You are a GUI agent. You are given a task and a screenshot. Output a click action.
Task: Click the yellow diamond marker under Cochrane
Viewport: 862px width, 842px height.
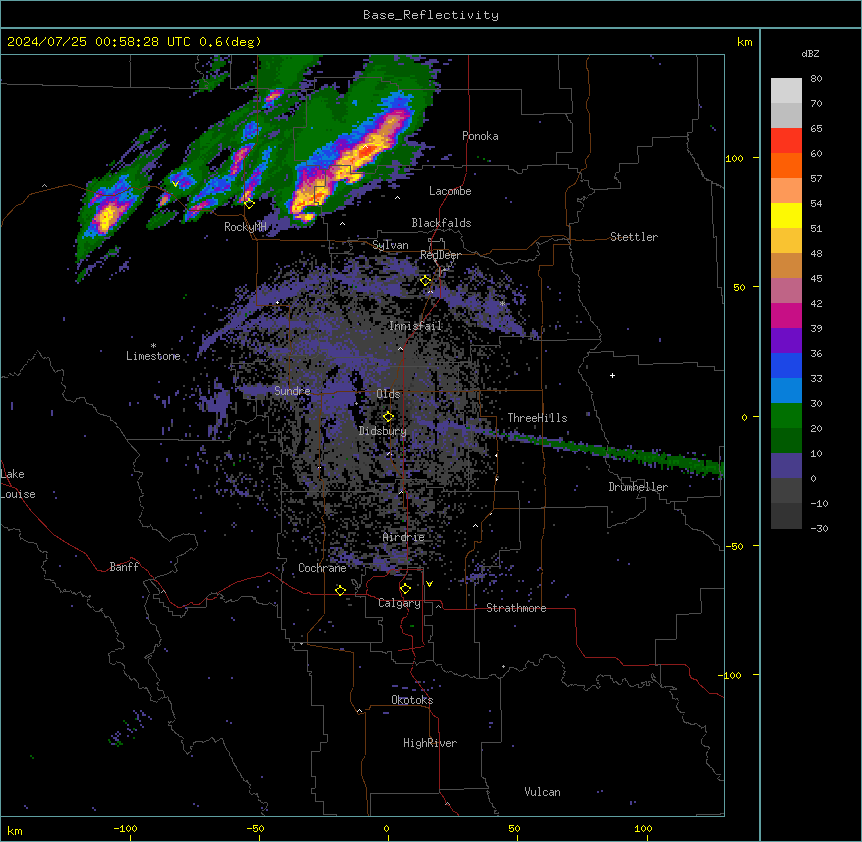coord(340,590)
